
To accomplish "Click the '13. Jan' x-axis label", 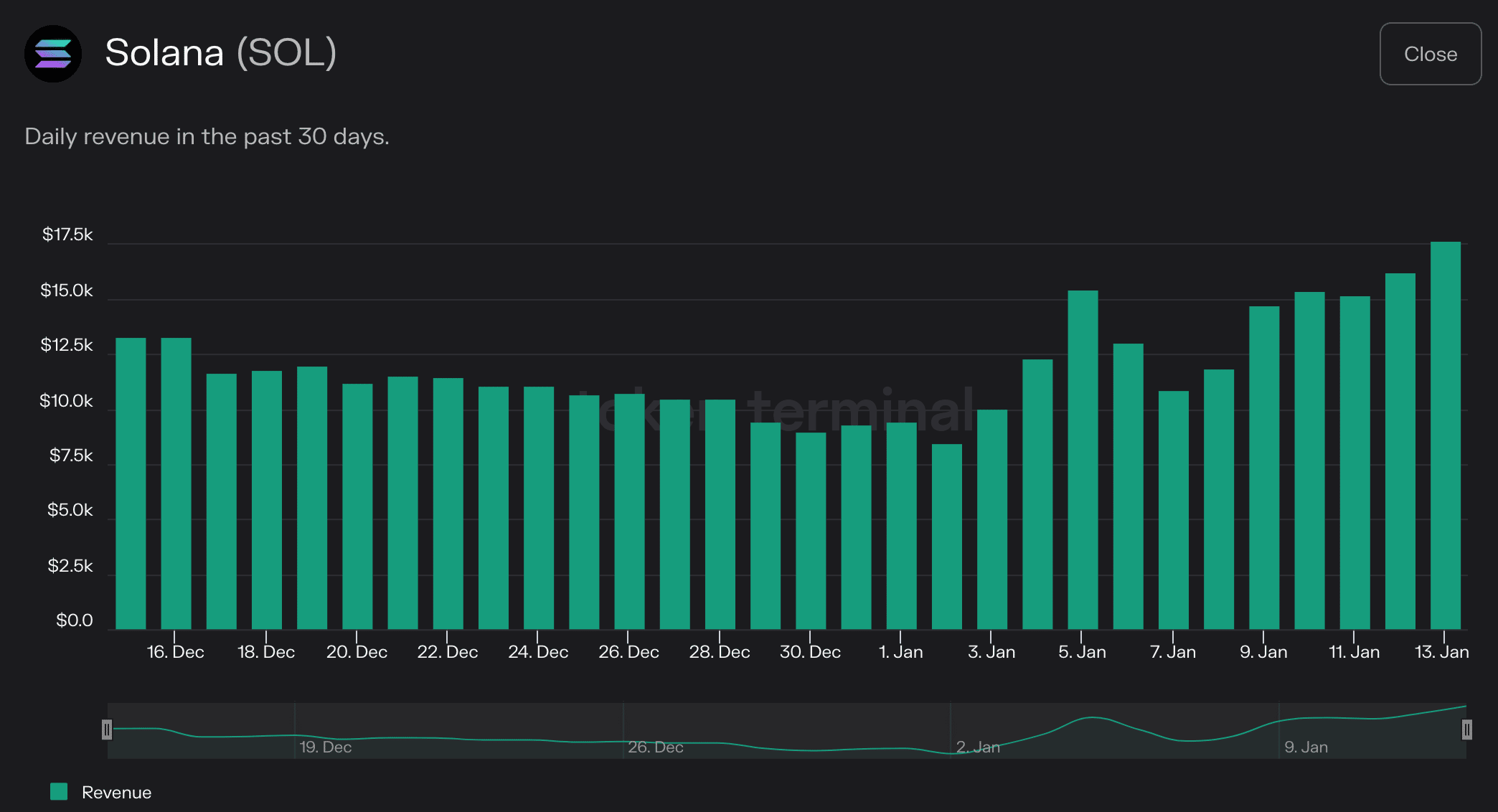I will (1441, 652).
